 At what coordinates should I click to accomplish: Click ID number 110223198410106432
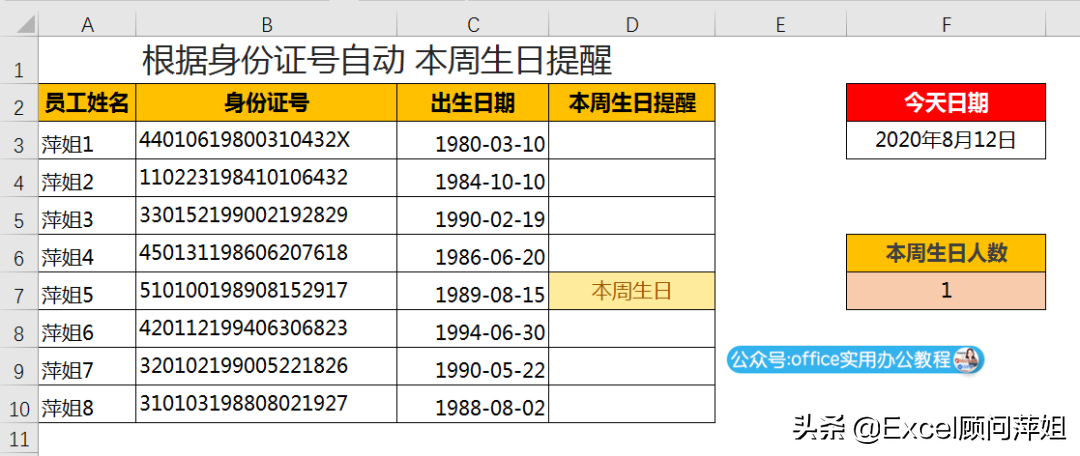[x=267, y=179]
